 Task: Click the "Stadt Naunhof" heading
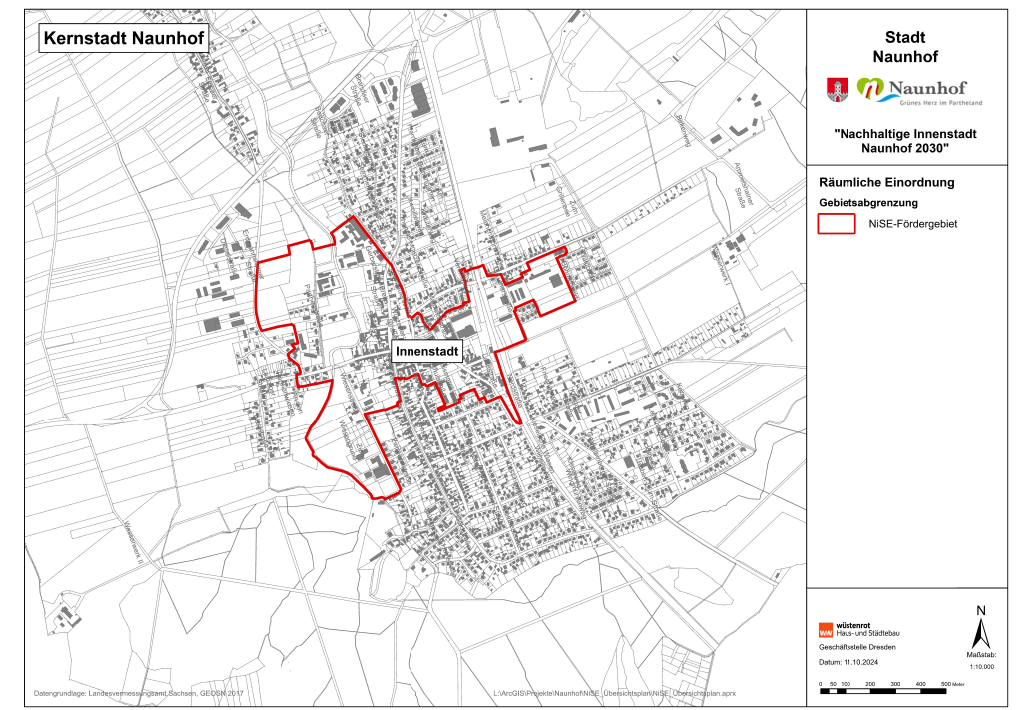tap(905, 47)
